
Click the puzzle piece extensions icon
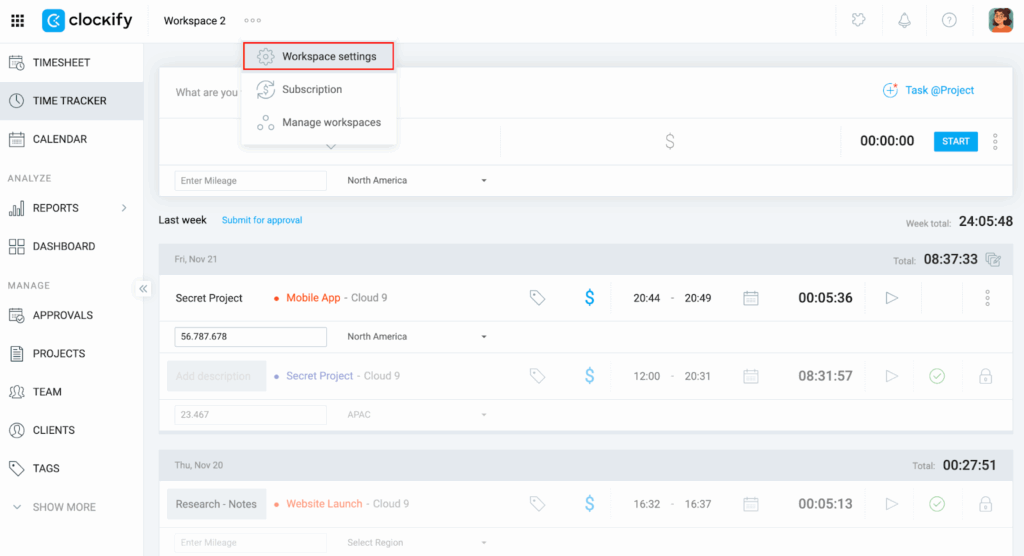pyautogui.click(x=858, y=20)
